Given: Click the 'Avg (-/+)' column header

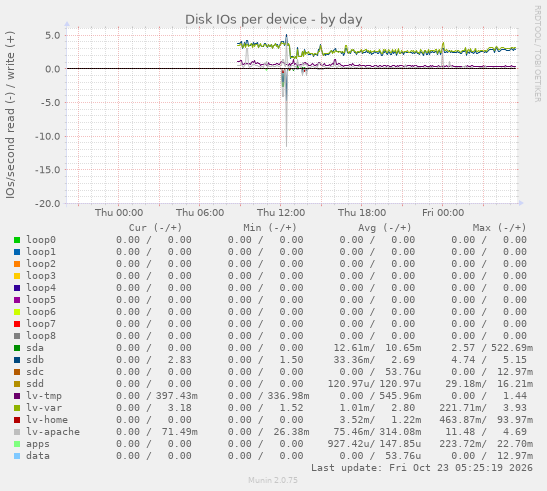Looking at the screenshot, I should (384, 228).
